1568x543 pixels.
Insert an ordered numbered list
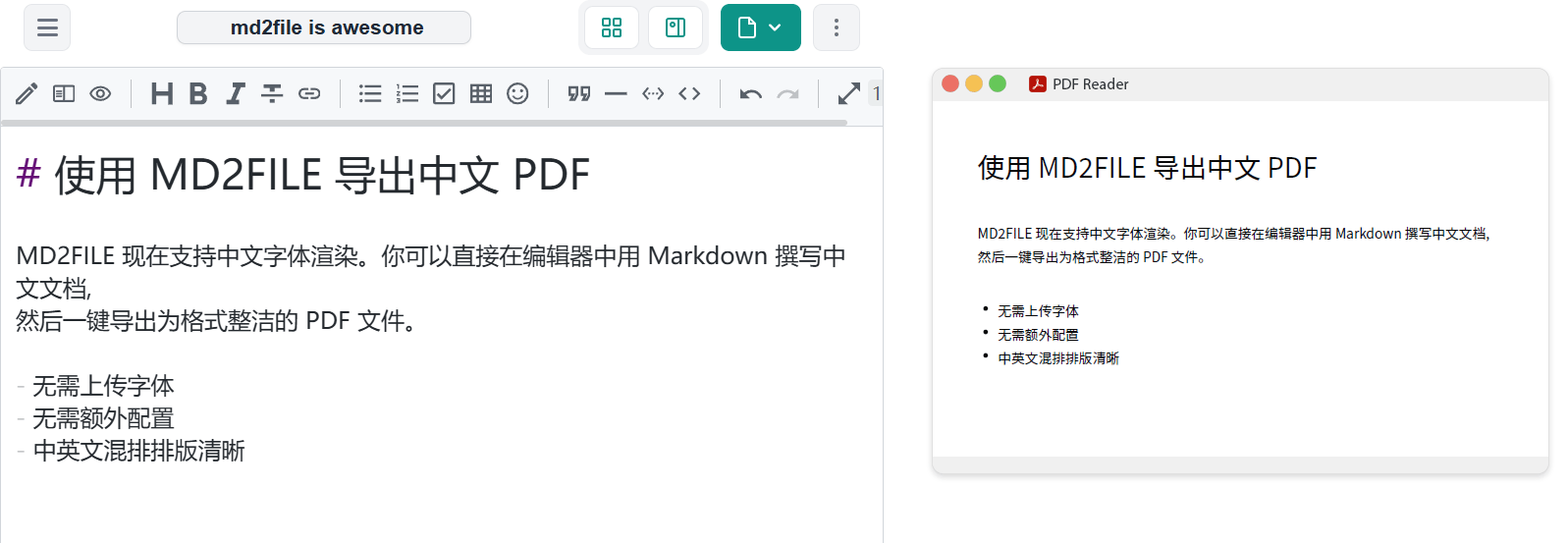point(407,93)
